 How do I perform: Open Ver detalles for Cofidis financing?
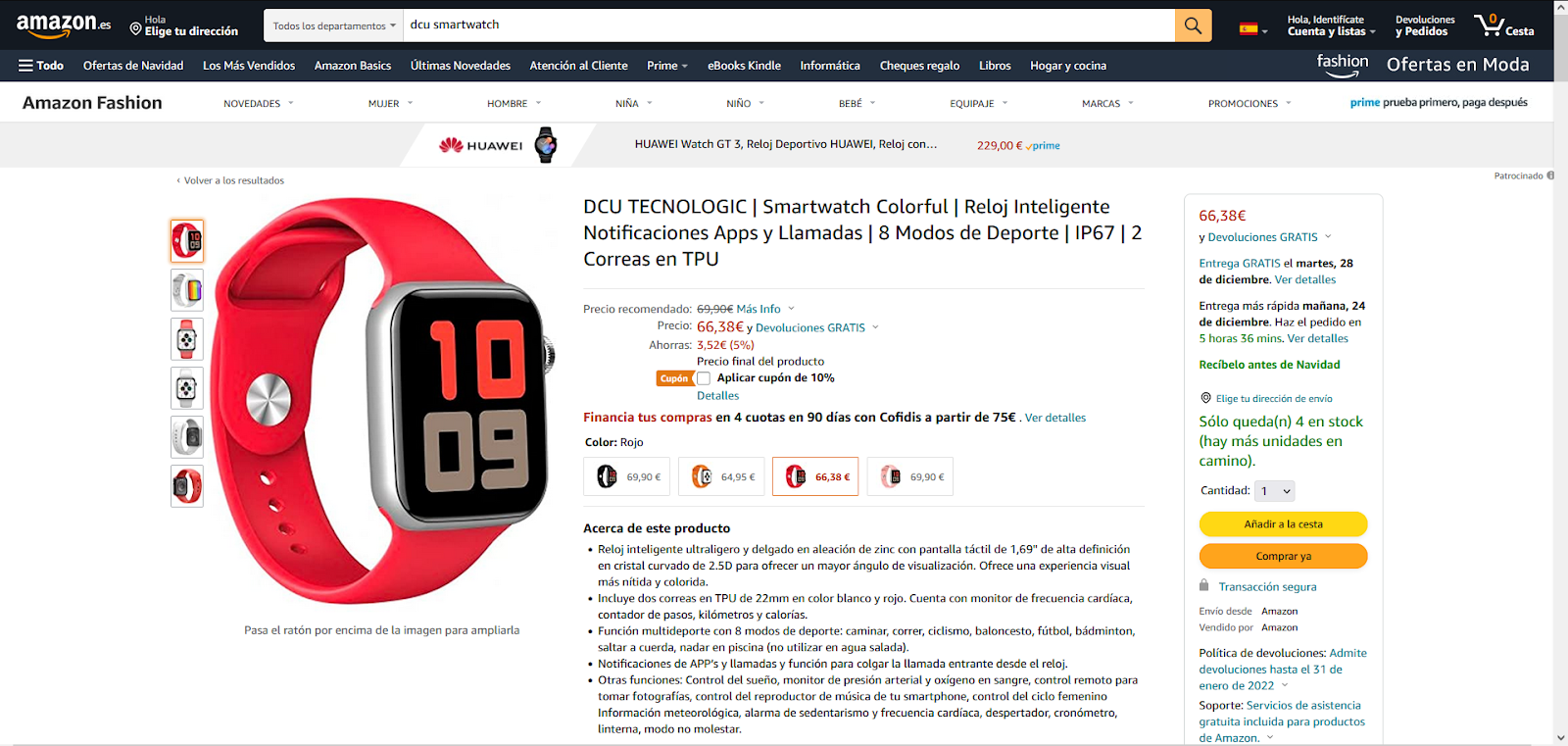1055,418
